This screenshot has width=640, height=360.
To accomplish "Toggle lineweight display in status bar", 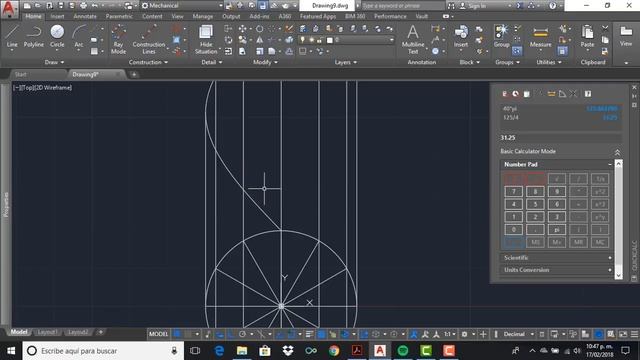I will click(309, 334).
